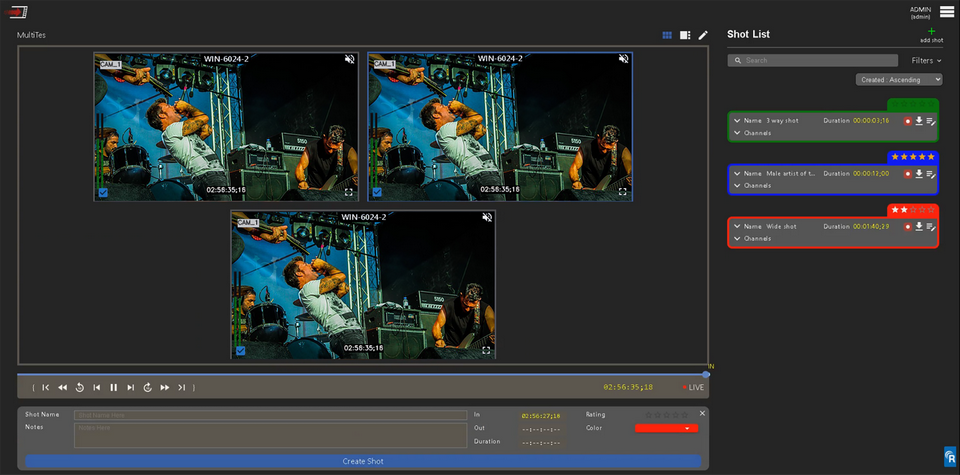This screenshot has width=960, height=475.
Task: Jump to the end of the recording
Action: click(182, 387)
